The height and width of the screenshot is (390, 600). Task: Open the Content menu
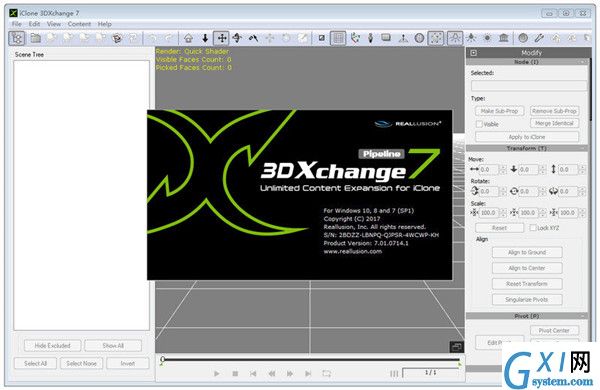tap(79, 24)
